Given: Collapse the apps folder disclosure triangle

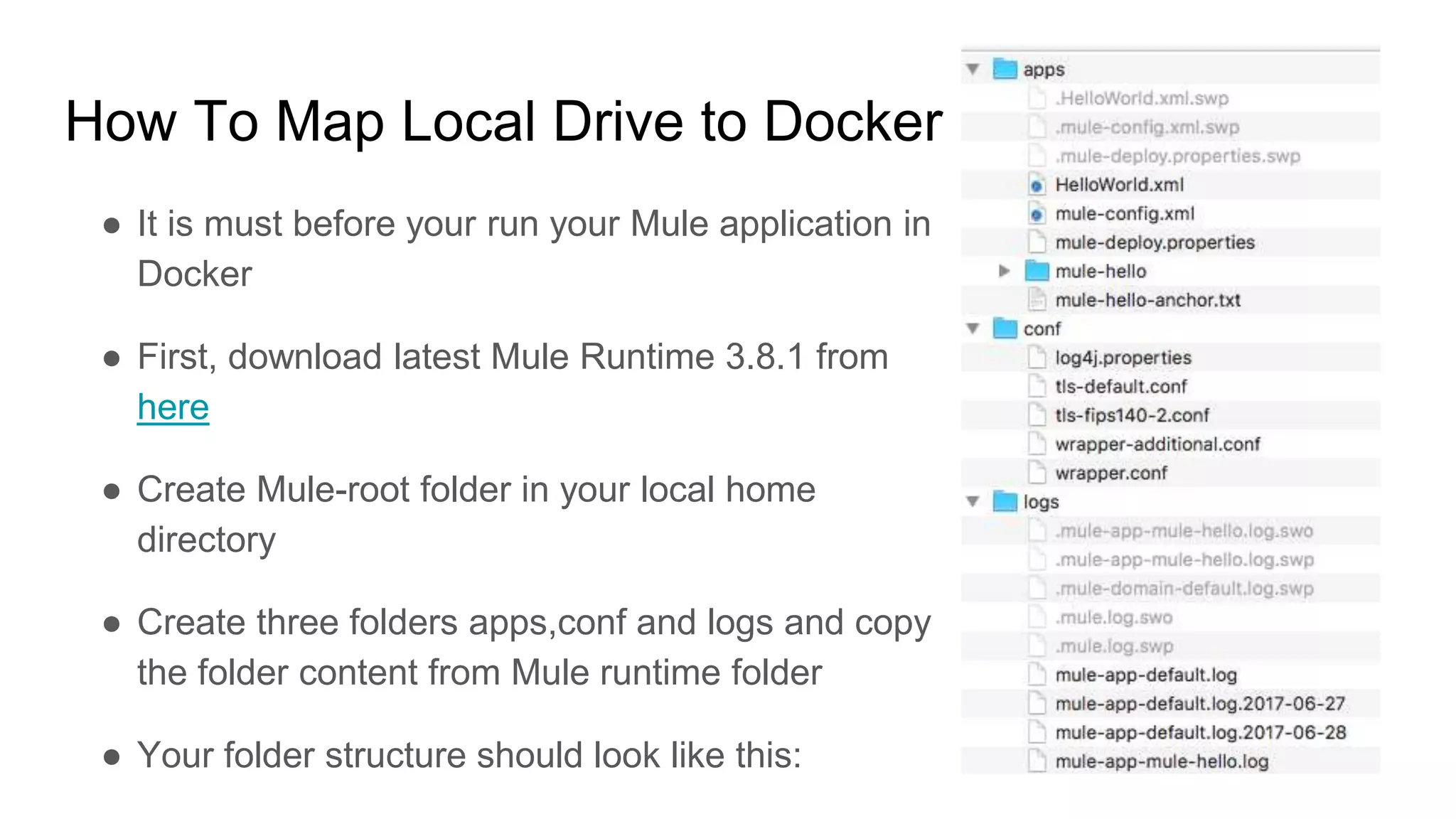Looking at the screenshot, I should point(973,69).
